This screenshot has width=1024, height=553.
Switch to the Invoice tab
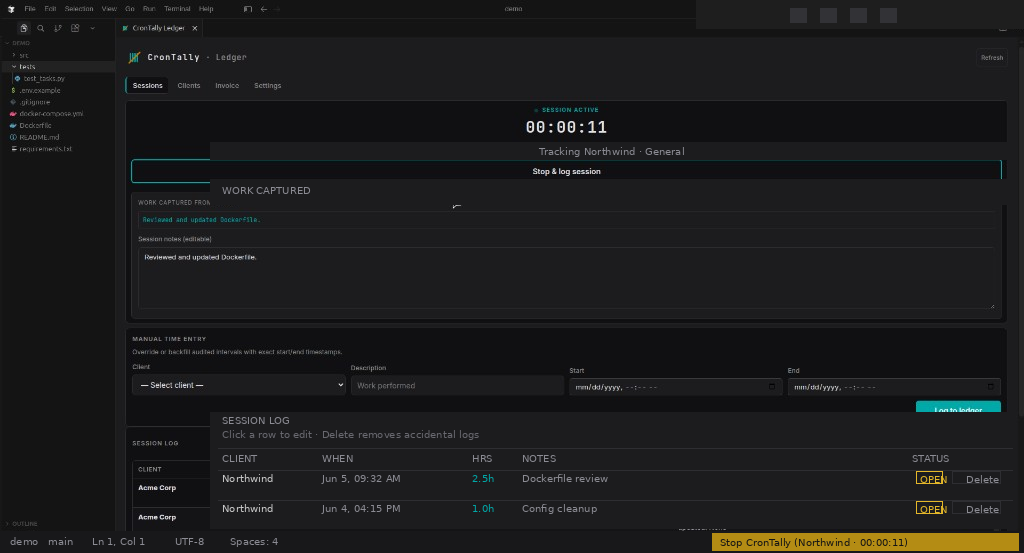tap(227, 86)
